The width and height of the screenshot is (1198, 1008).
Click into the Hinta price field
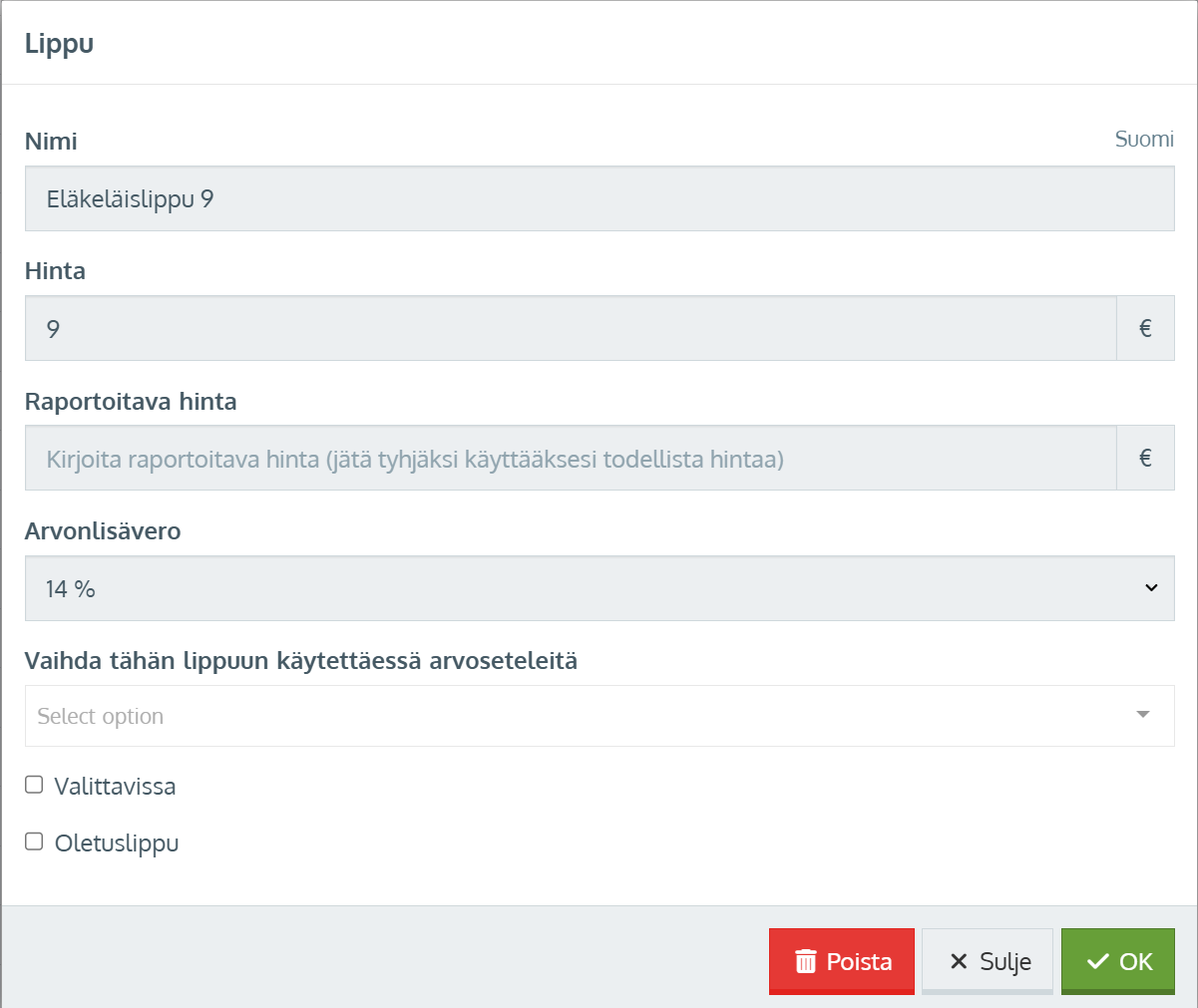(x=570, y=328)
